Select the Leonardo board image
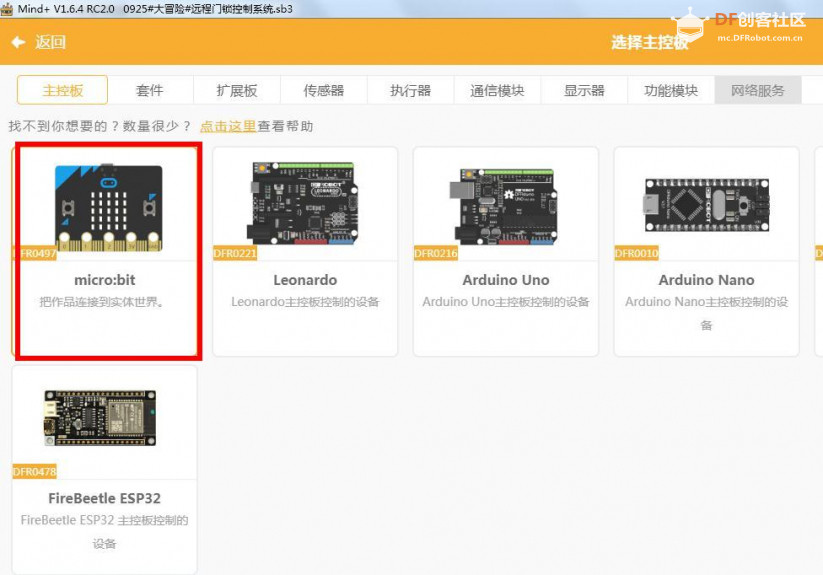This screenshot has width=823, height=575. point(303,203)
